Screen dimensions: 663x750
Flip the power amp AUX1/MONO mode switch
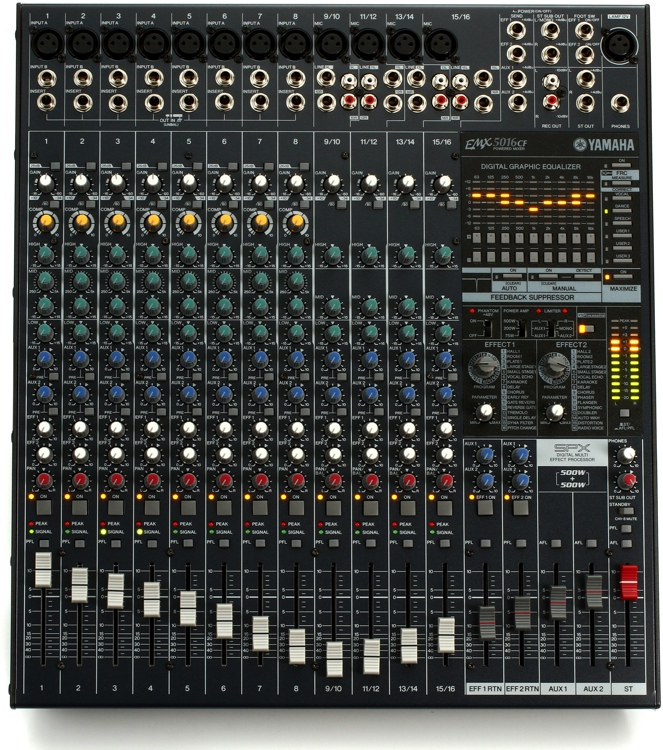pyautogui.click(x=552, y=329)
